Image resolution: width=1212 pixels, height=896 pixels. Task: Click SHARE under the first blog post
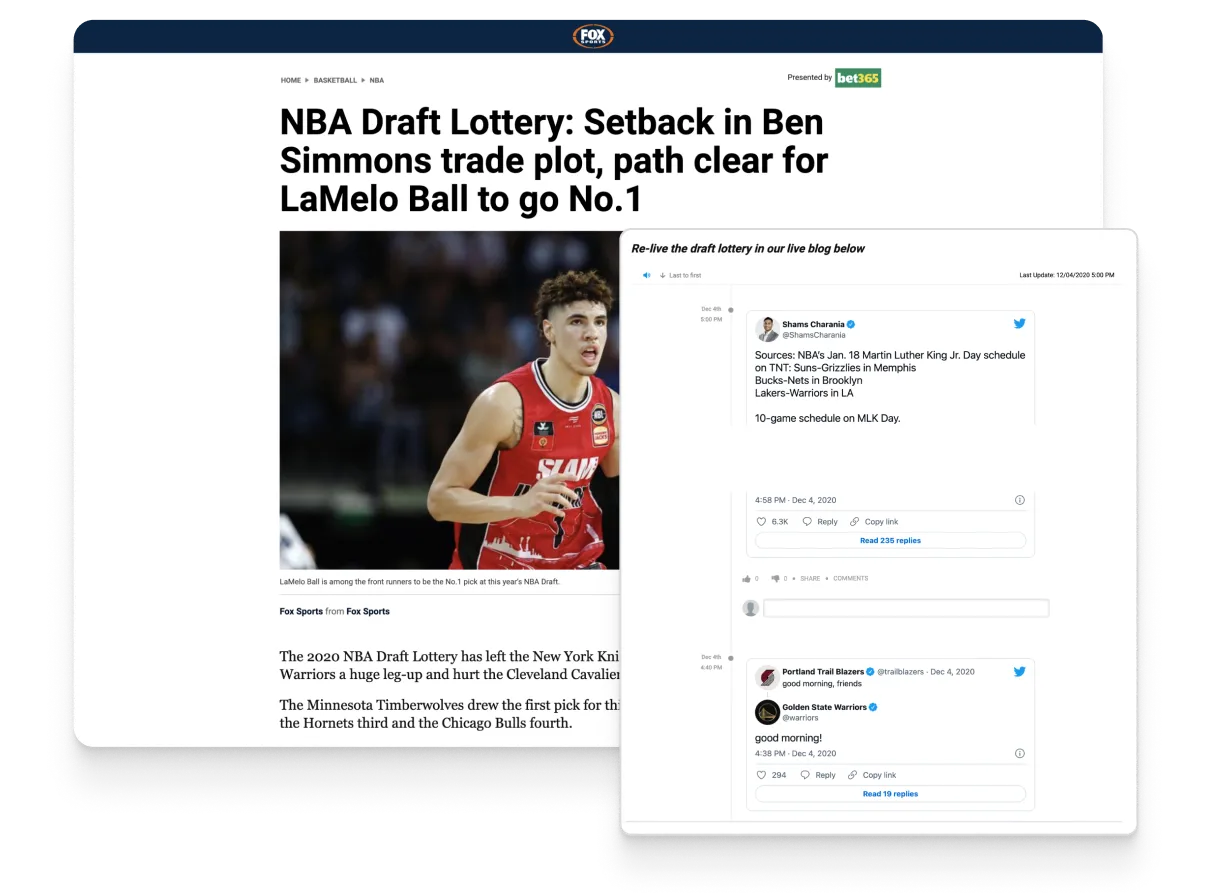(x=810, y=578)
